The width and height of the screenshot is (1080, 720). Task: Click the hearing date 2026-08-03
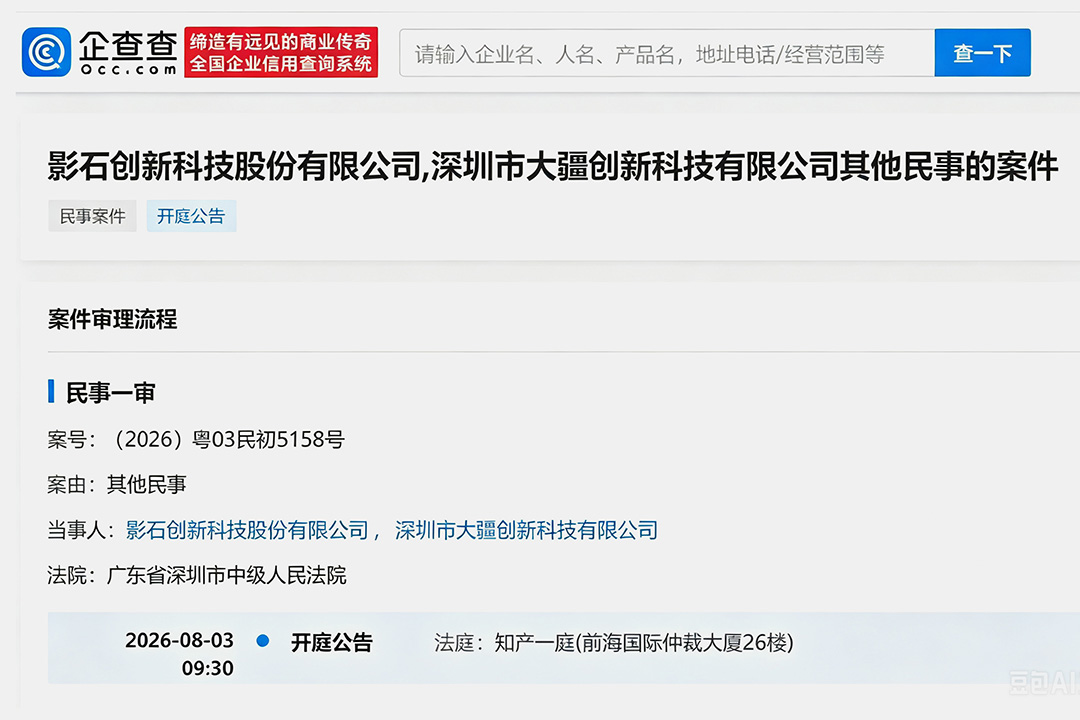(x=179, y=640)
